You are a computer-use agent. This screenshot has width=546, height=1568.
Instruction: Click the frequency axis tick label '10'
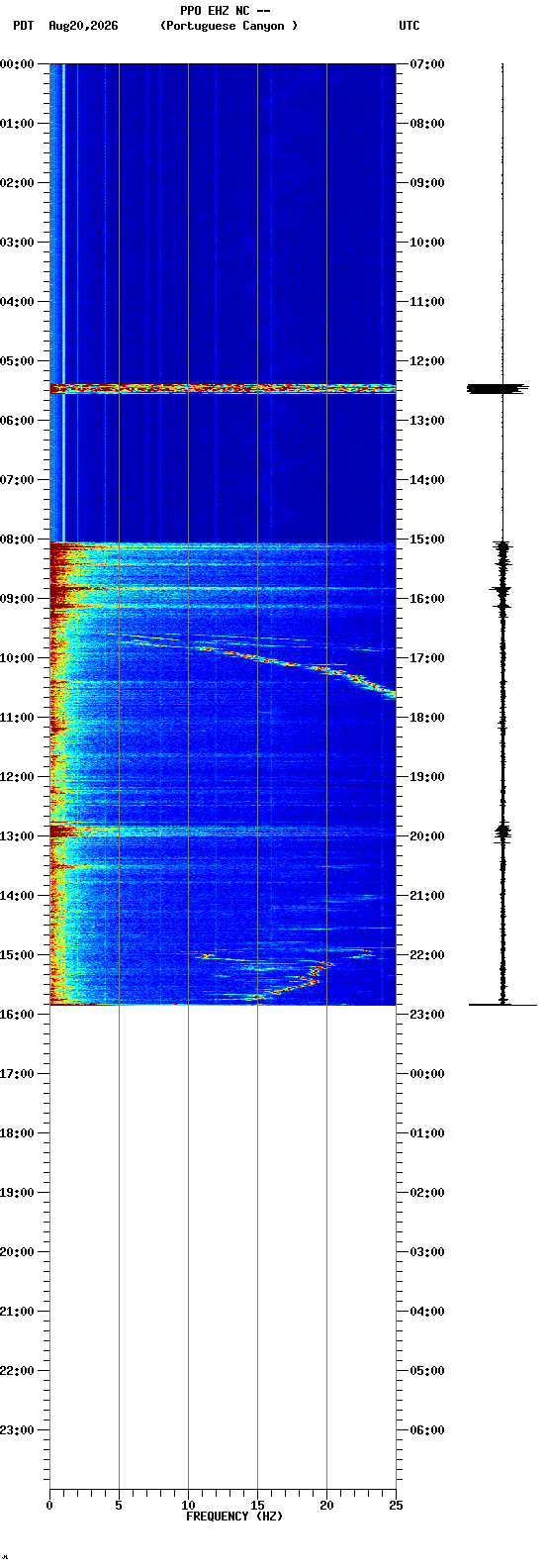[188, 1506]
